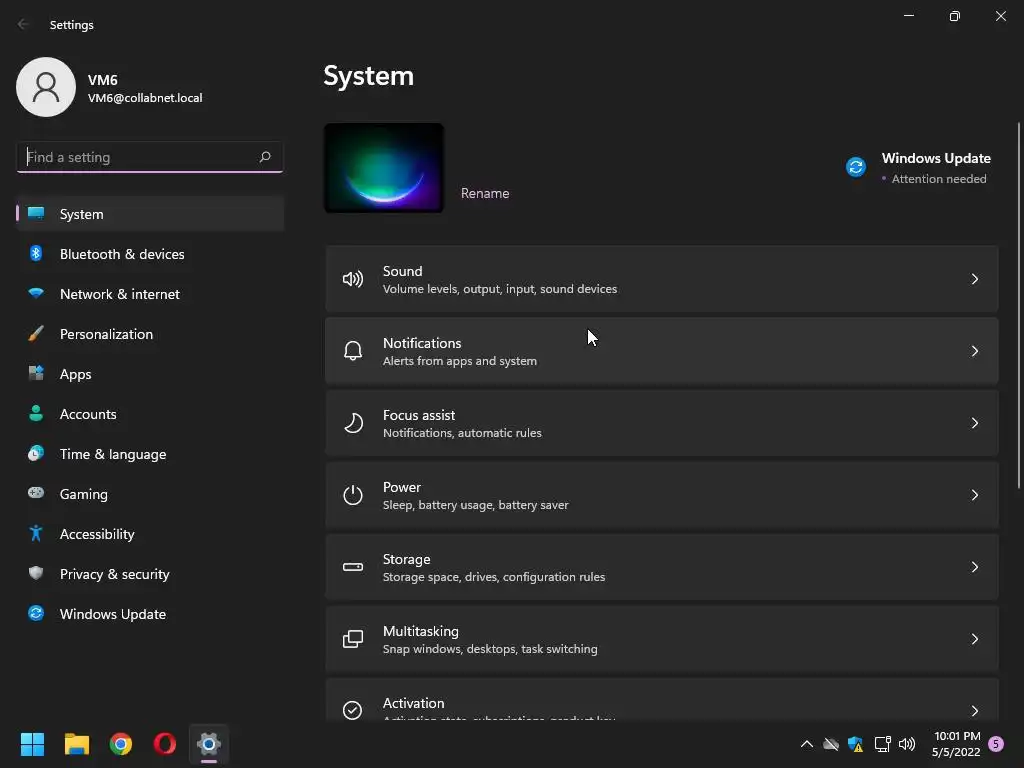Image resolution: width=1024 pixels, height=768 pixels.
Task: Click the Power icon in settings list
Action: [x=353, y=495]
